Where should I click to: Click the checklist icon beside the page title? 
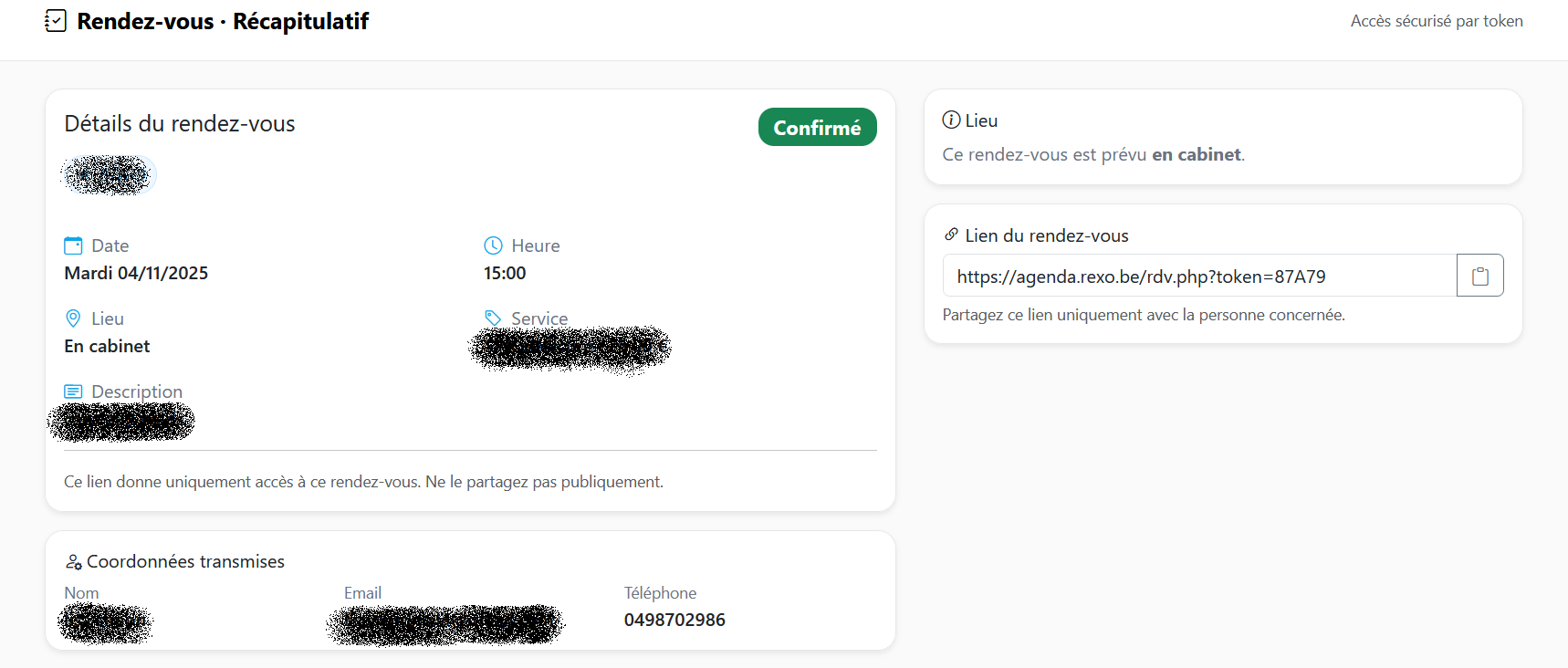click(x=56, y=21)
